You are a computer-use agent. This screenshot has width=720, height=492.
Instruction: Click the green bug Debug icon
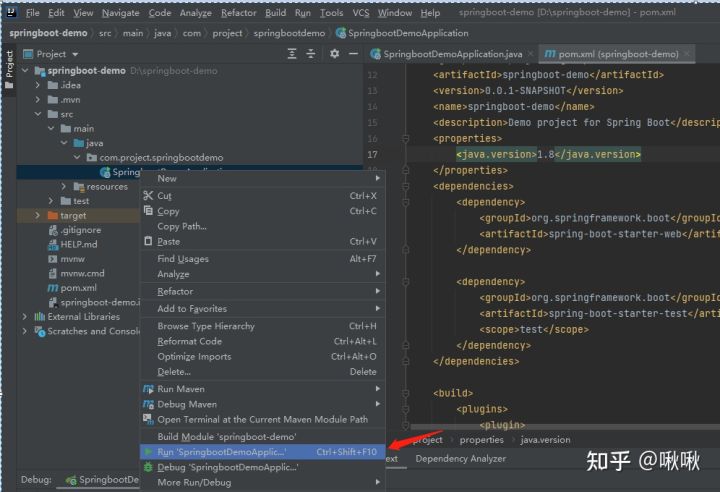148,467
